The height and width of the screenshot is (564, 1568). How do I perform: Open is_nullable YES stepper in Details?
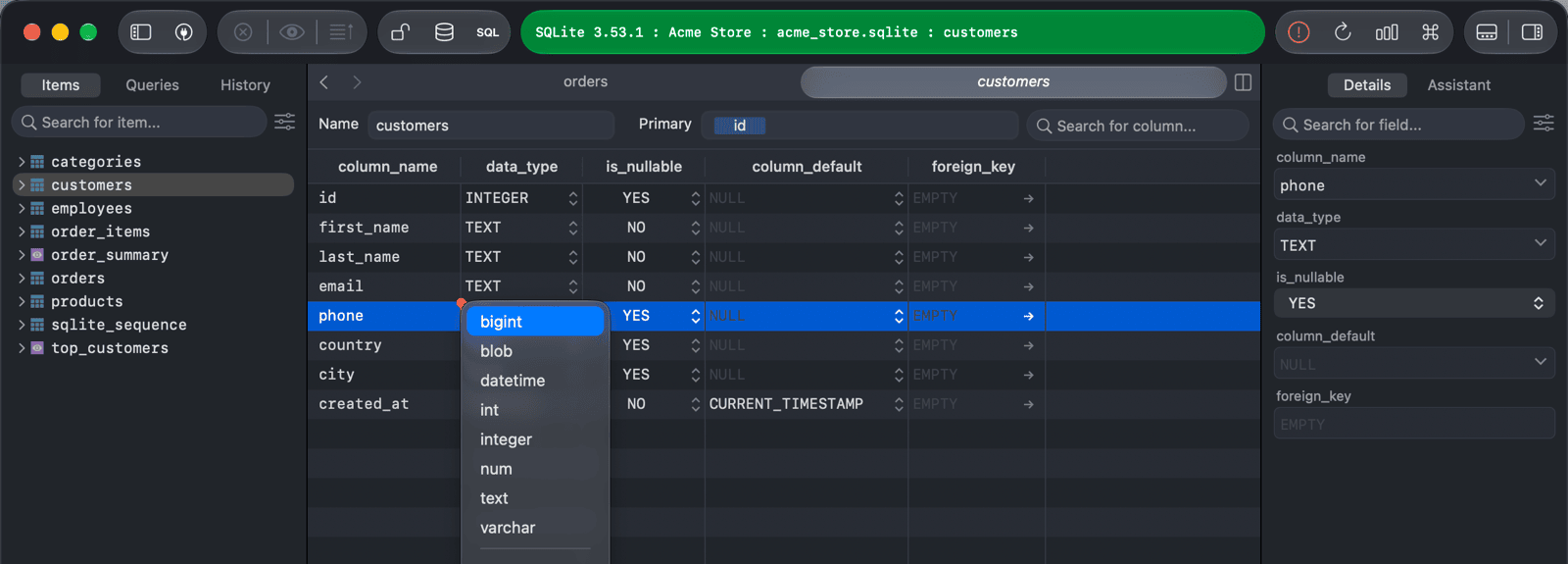[x=1414, y=303]
